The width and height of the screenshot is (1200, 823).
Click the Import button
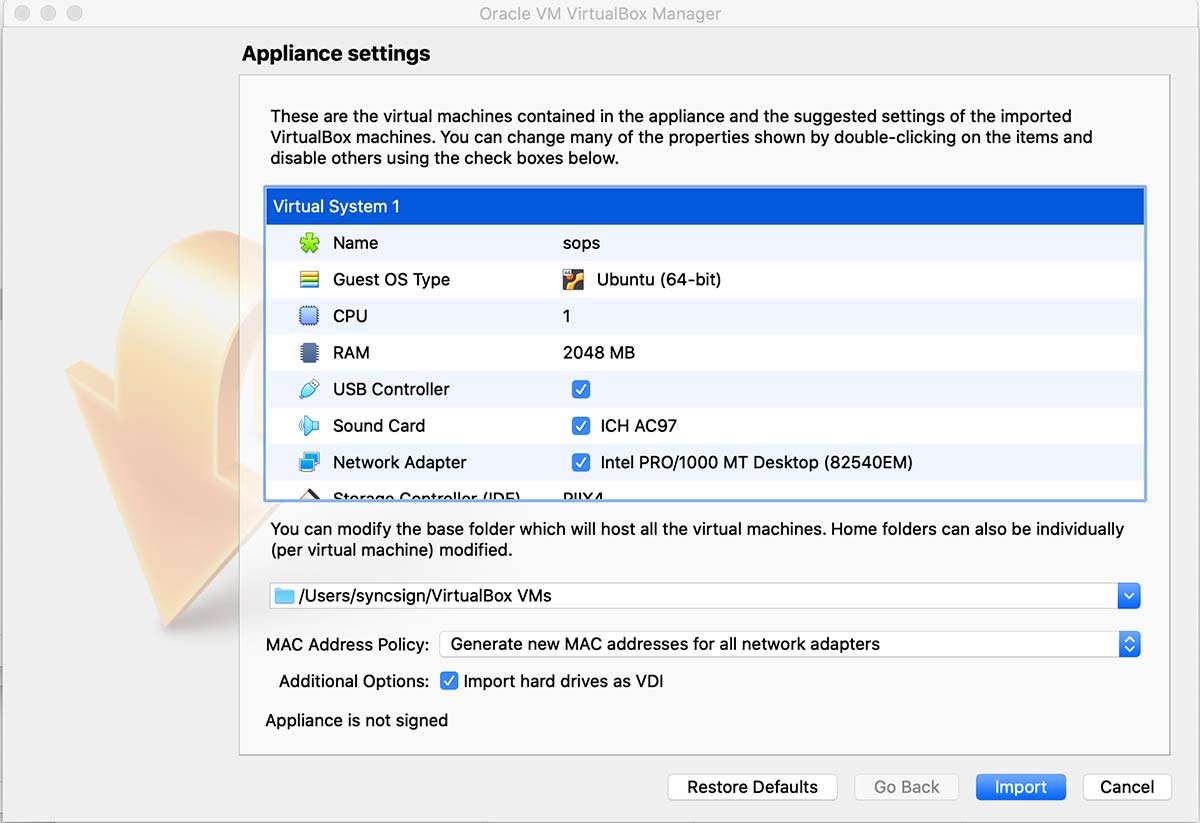pos(1021,787)
